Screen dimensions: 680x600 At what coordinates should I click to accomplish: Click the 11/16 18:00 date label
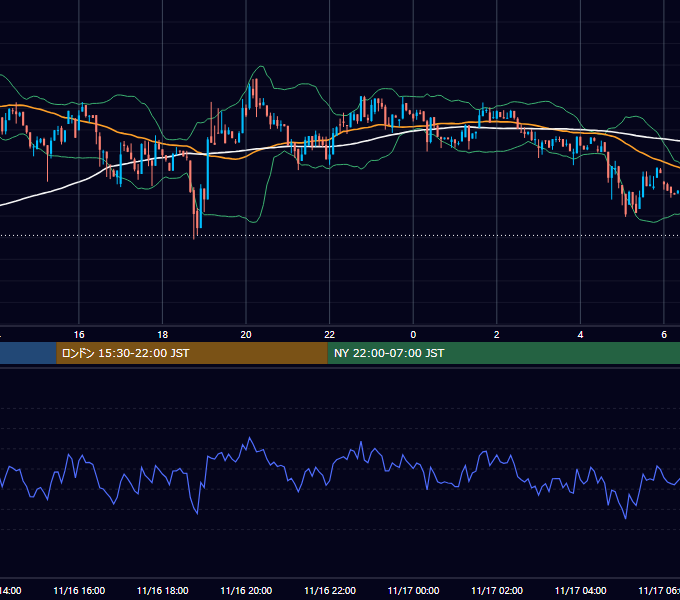163,590
